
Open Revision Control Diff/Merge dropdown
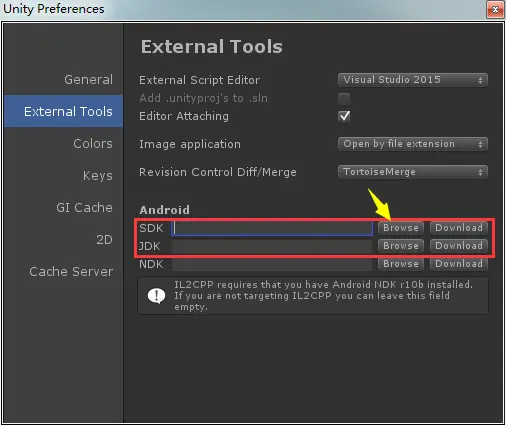click(413, 172)
